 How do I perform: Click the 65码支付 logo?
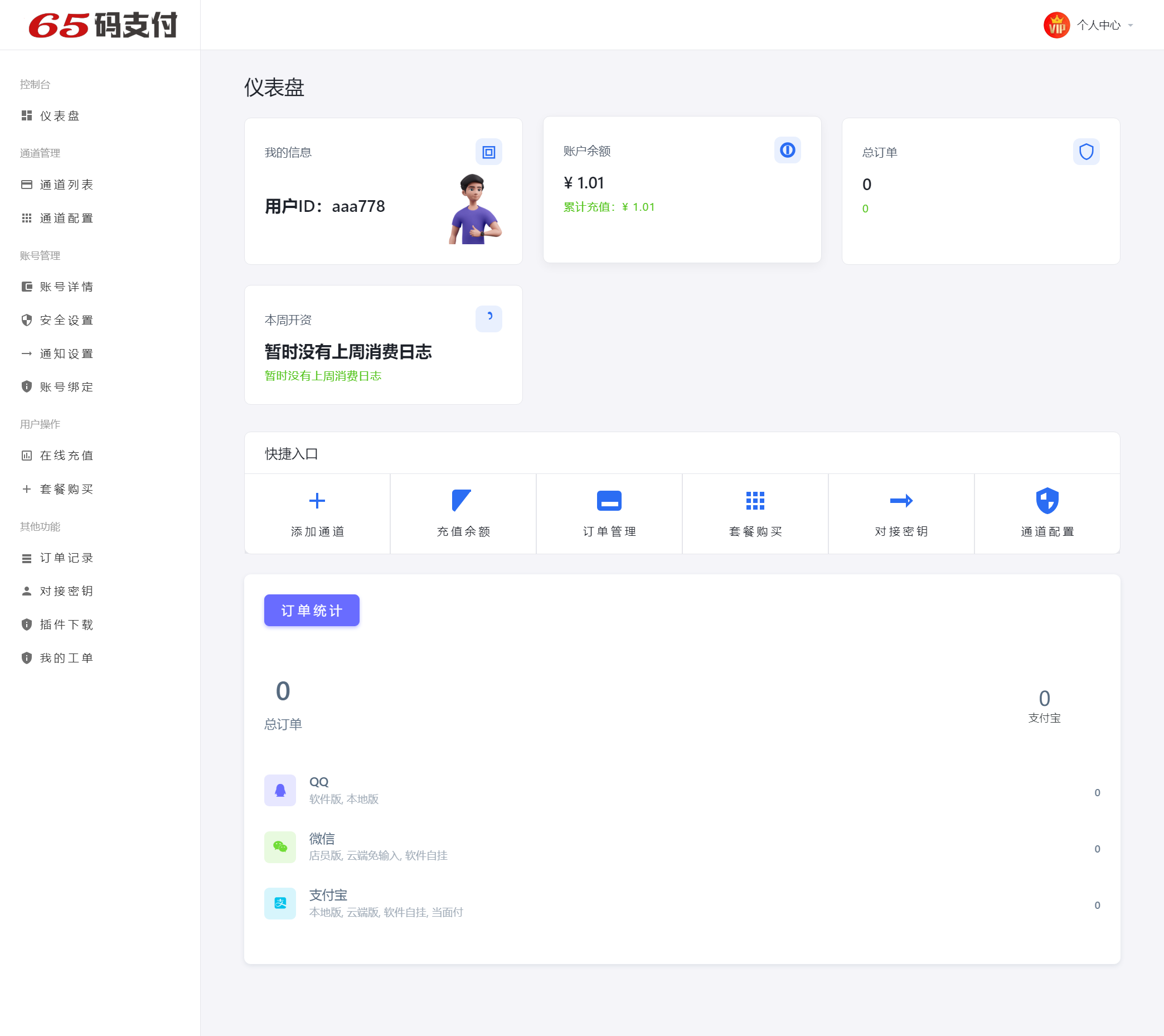pos(103,25)
